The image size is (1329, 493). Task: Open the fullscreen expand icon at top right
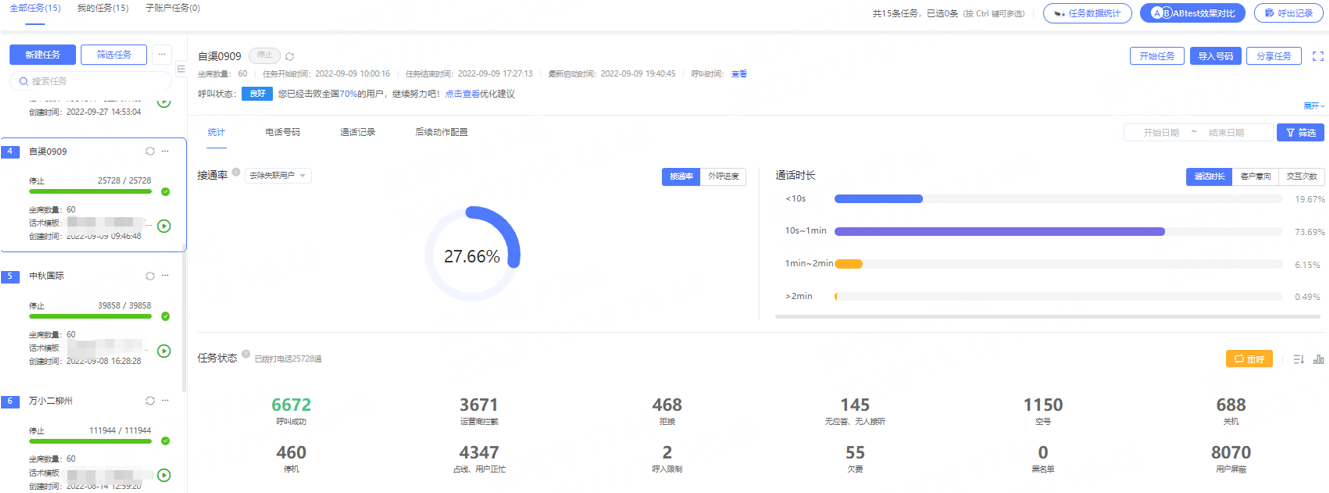[x=1317, y=56]
